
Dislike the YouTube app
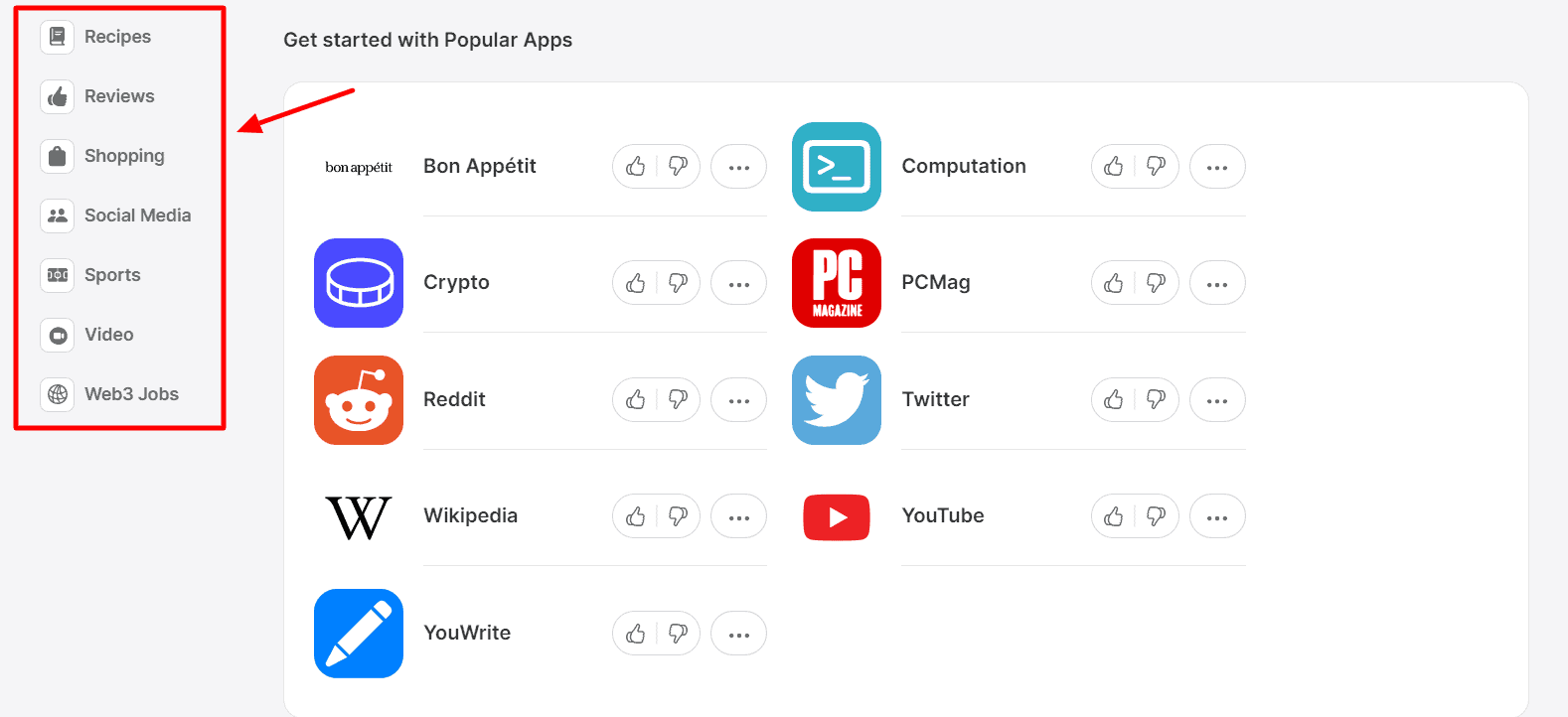click(1156, 516)
